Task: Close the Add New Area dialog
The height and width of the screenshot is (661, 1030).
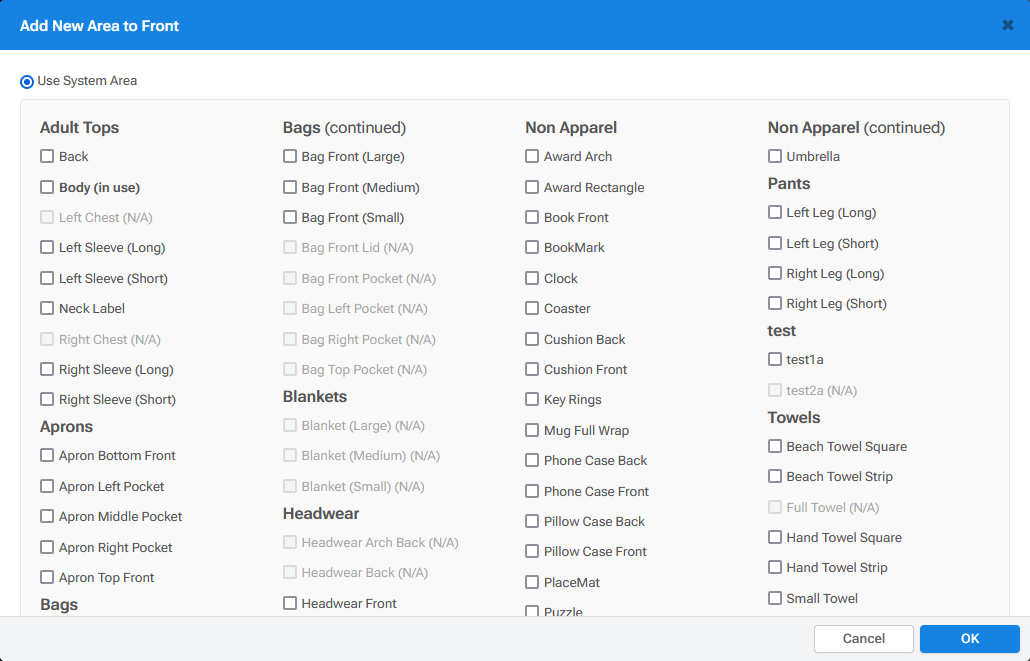Action: coord(1007,25)
